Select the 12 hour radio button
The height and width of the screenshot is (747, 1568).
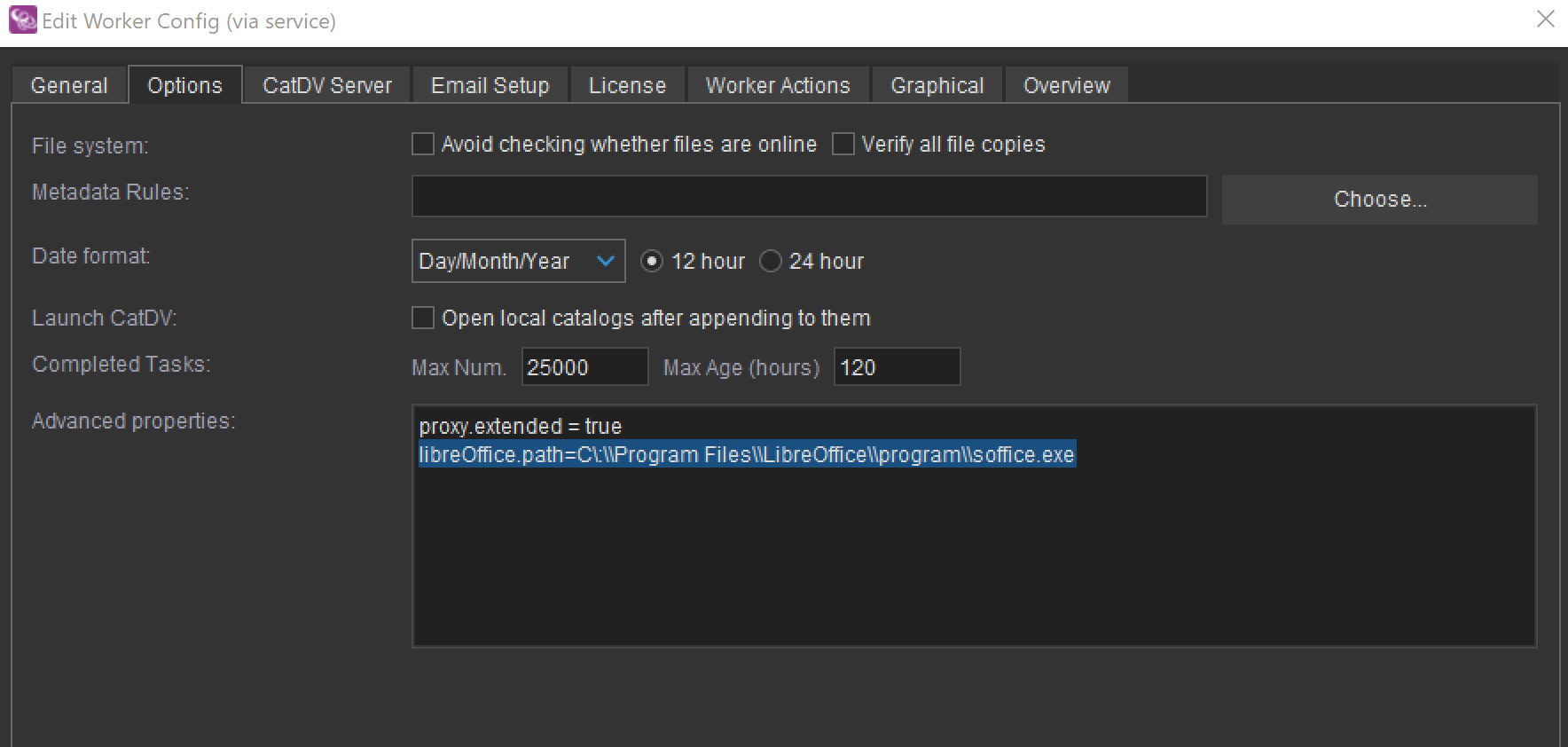[652, 261]
